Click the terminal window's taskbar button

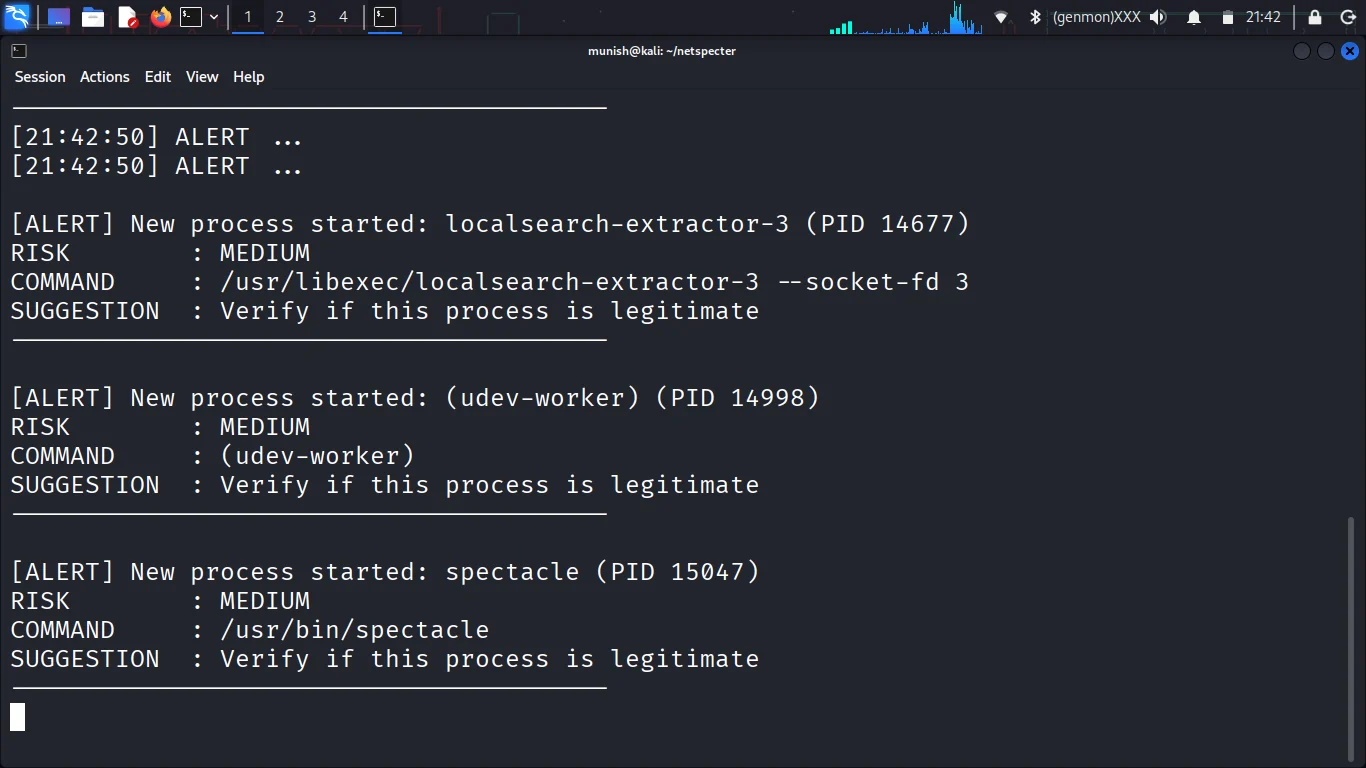coord(385,17)
